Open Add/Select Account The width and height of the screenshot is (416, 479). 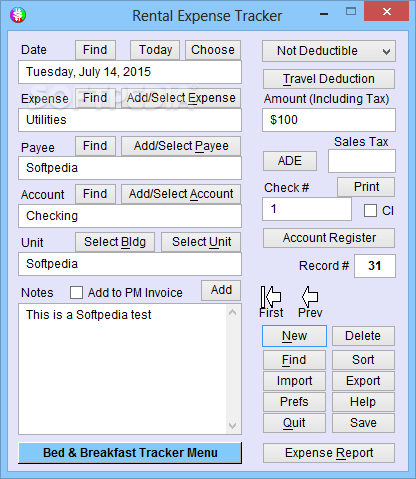181,194
